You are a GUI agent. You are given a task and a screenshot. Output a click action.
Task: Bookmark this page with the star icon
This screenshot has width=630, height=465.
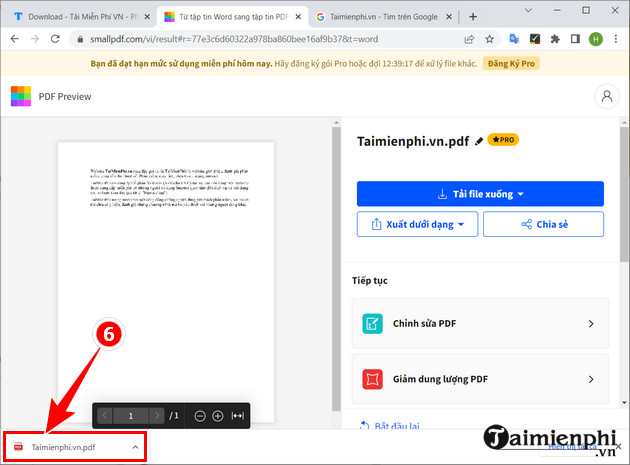pos(489,39)
